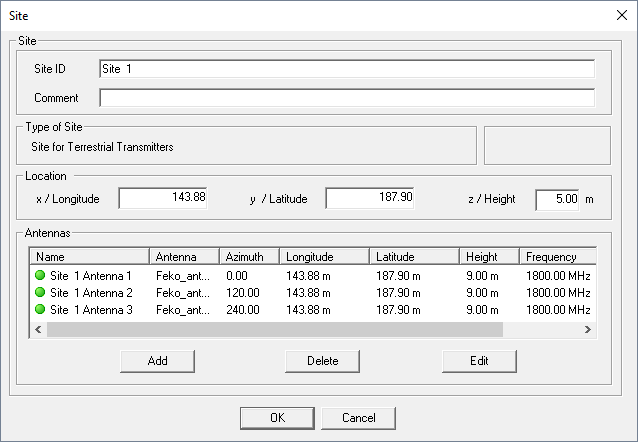
Task: Click green status icon for Site 1 Antenna 2
Action: 40,292
